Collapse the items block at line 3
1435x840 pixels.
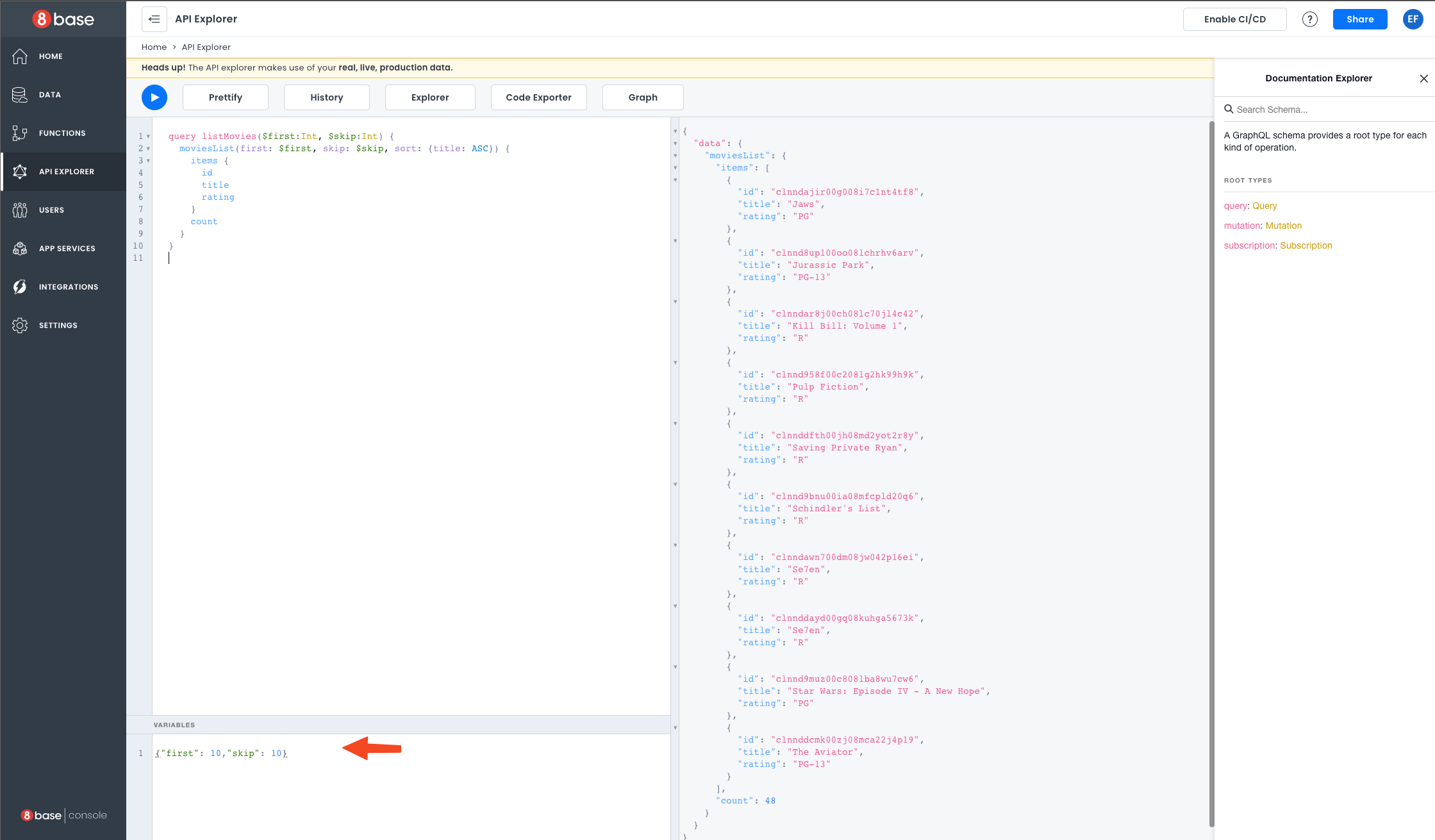(148, 161)
